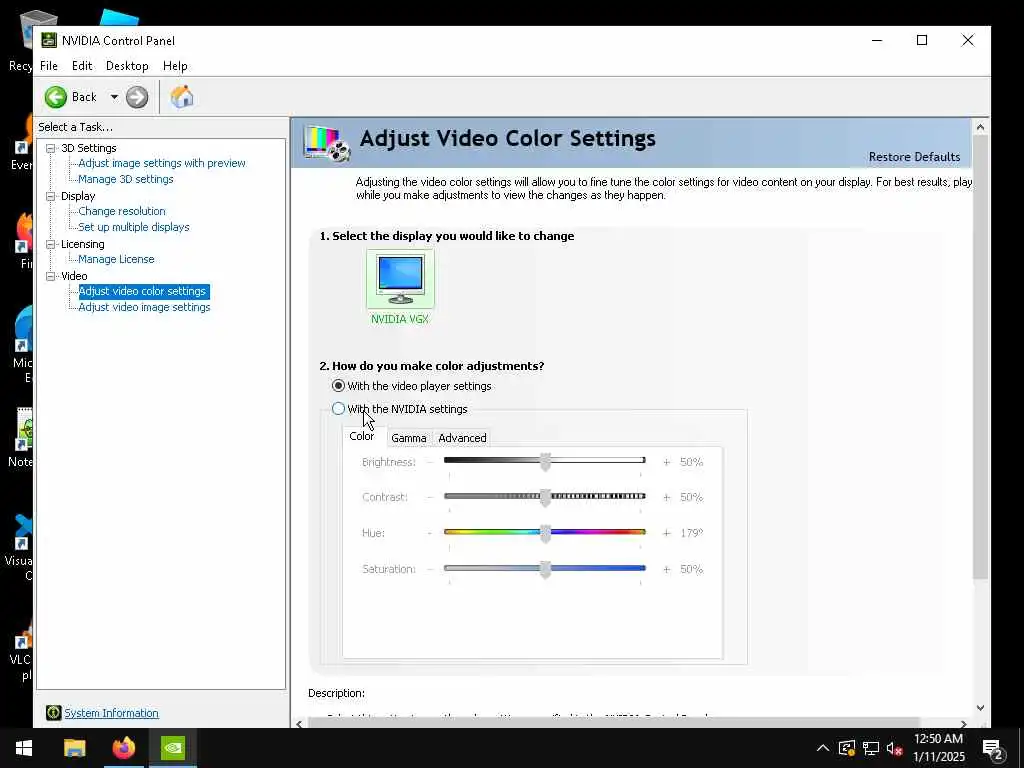
Task: Click the Contrast slider handle
Action: pyautogui.click(x=546, y=498)
